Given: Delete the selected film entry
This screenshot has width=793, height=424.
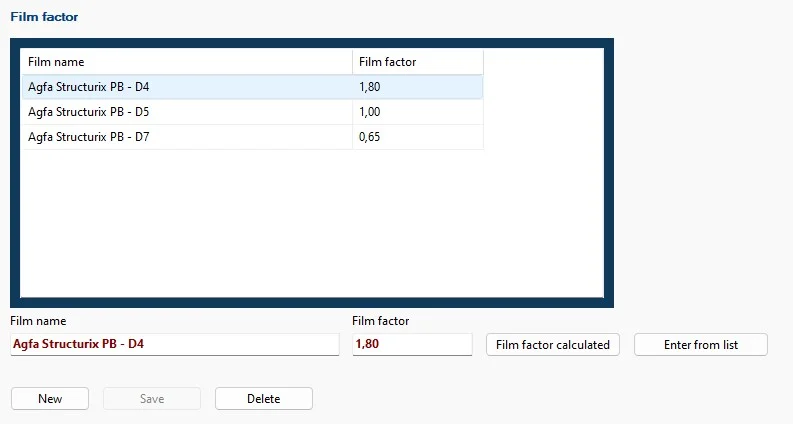Looking at the screenshot, I should pyautogui.click(x=264, y=399).
